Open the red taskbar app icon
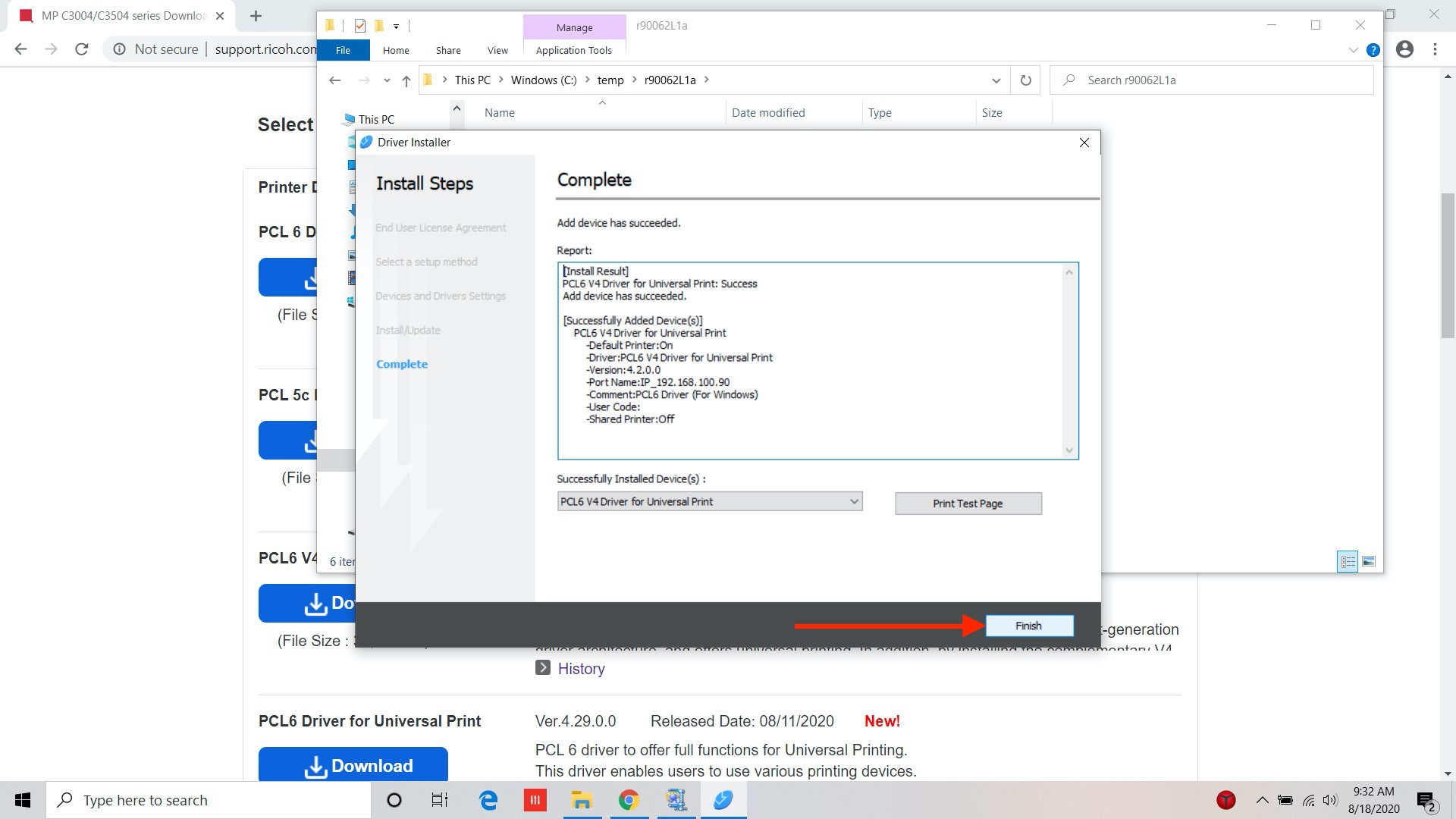The width and height of the screenshot is (1456, 819). coord(535,800)
